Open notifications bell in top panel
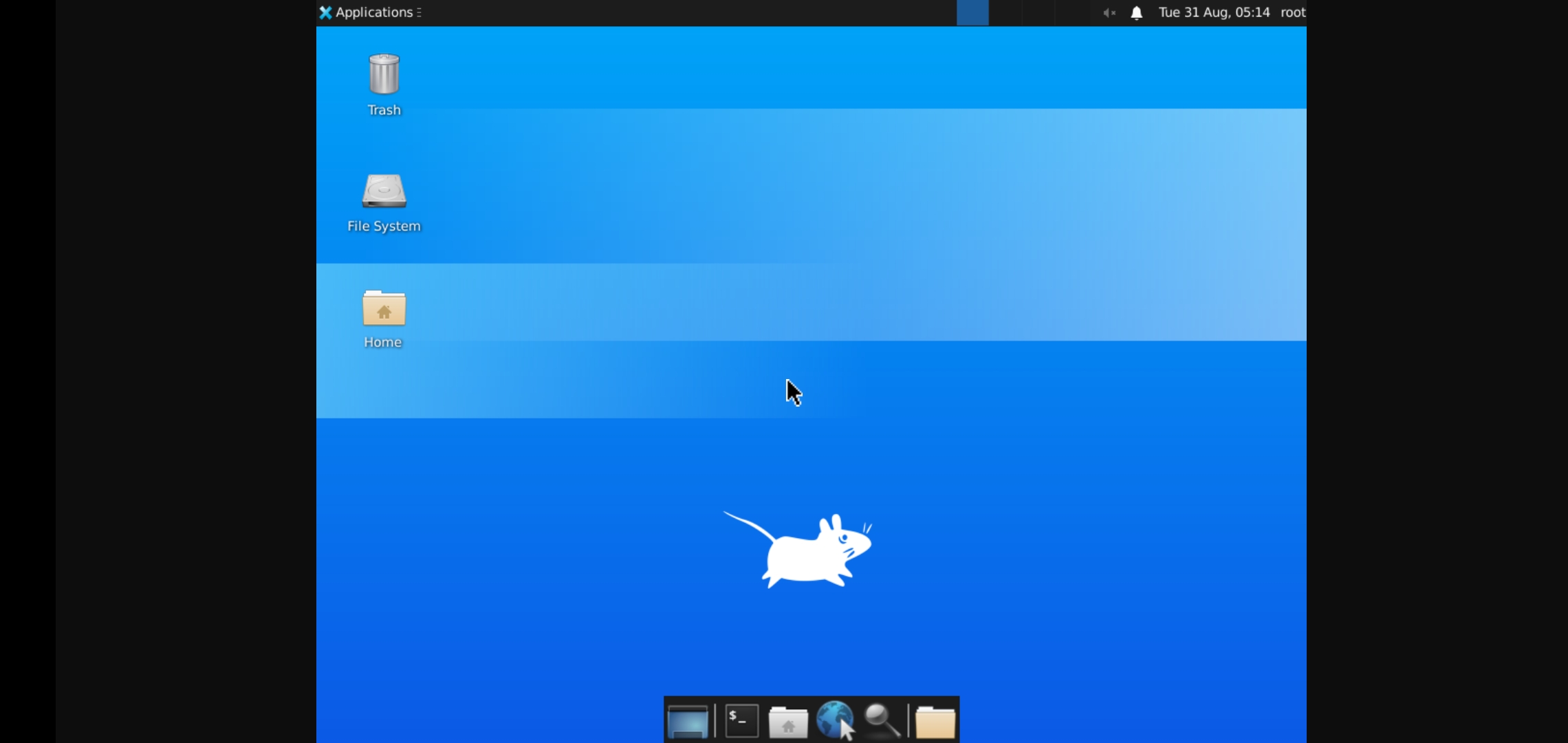The width and height of the screenshot is (1568, 743). click(x=1136, y=12)
